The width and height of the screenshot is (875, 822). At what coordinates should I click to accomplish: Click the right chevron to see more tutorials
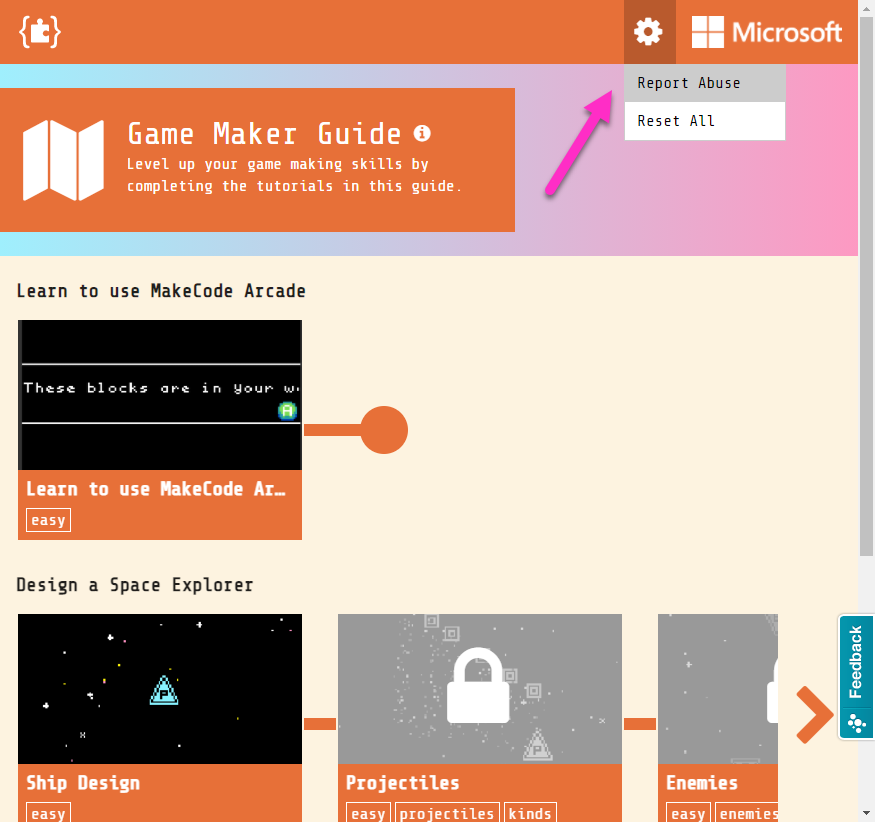815,715
